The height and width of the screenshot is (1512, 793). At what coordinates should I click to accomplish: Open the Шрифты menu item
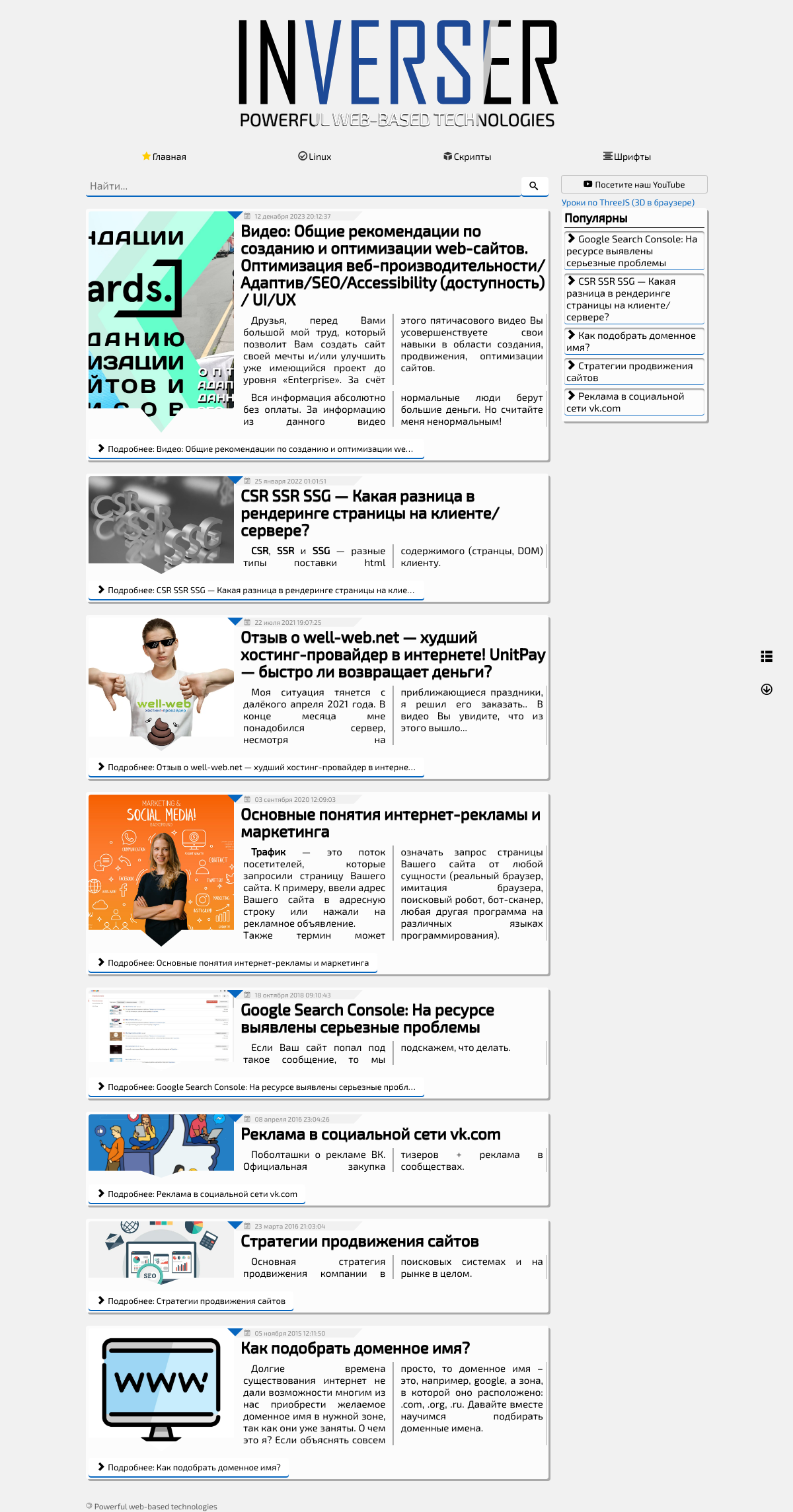point(626,157)
